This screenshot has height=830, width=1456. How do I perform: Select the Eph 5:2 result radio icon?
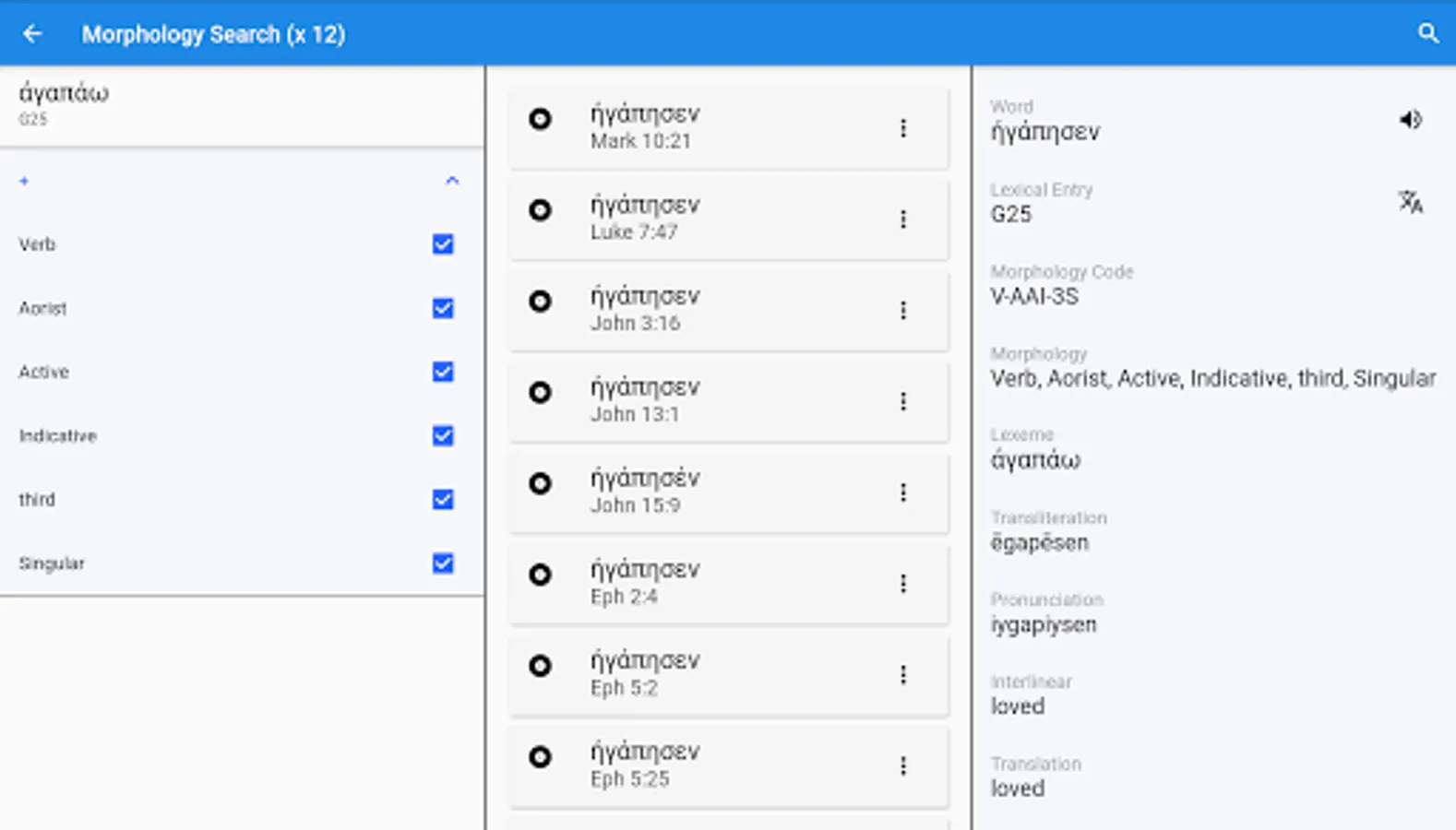pos(540,666)
